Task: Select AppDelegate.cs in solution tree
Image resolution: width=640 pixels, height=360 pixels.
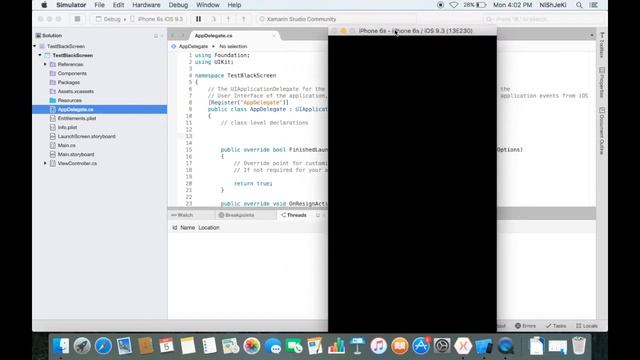Action: tap(100, 109)
